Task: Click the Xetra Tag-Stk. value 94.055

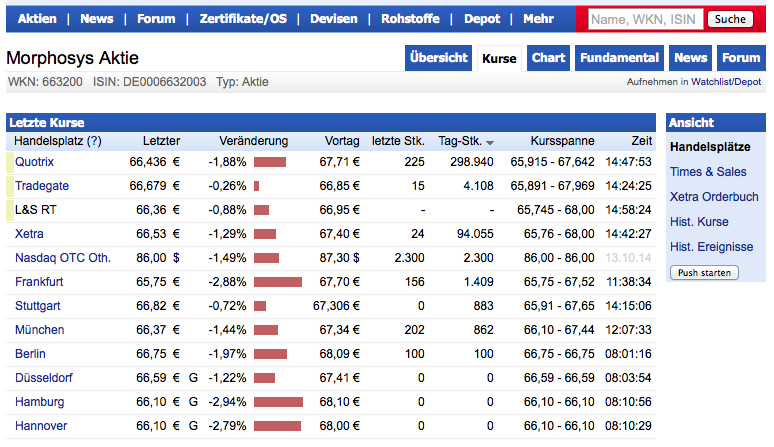Action: coord(475,234)
